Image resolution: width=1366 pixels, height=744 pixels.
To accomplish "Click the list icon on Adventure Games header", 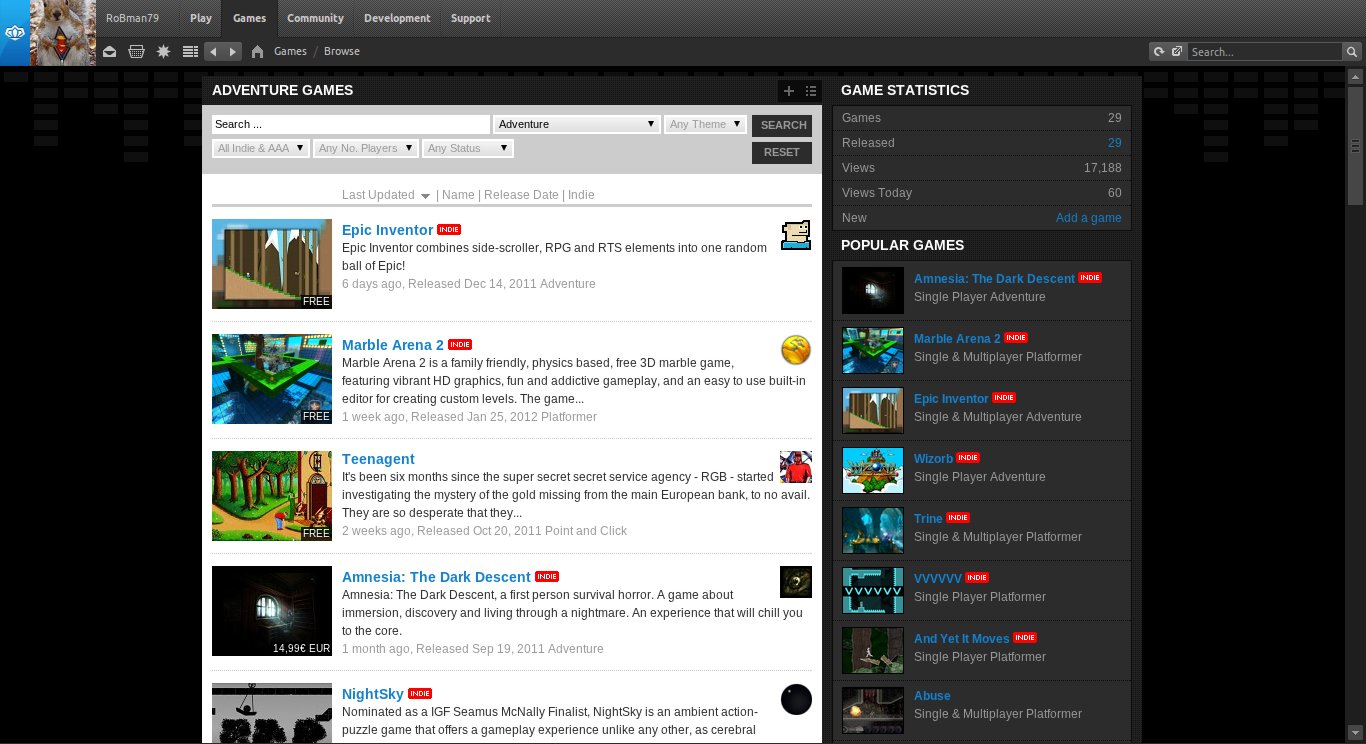I will [811, 91].
